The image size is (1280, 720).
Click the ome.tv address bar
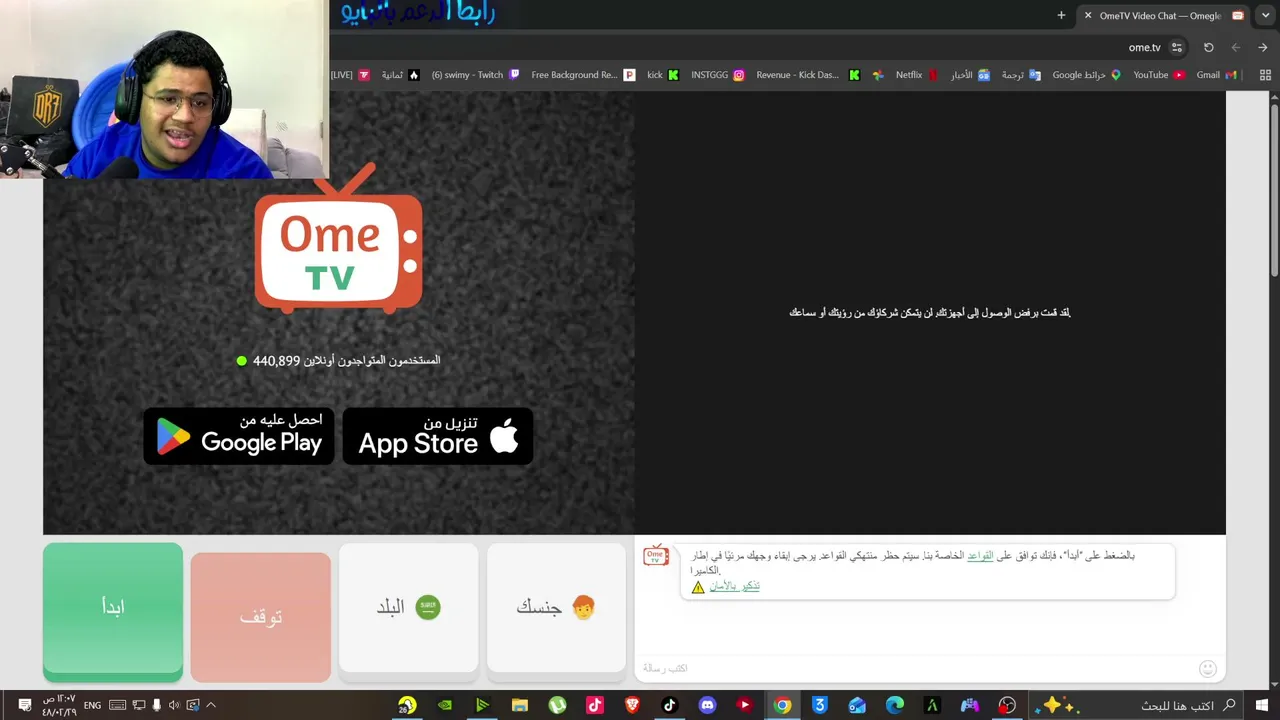pos(760,47)
